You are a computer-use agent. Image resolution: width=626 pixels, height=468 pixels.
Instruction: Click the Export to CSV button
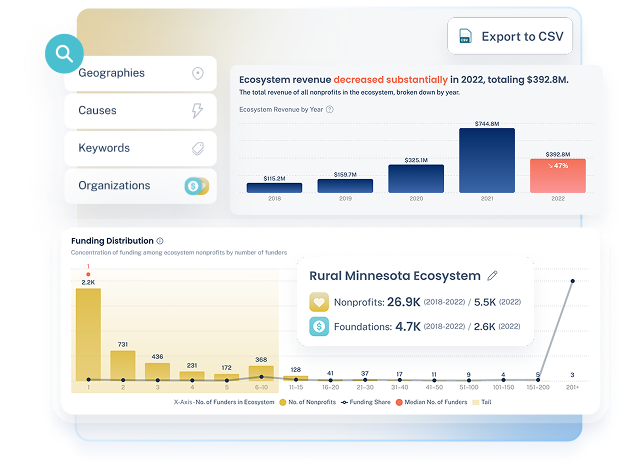coord(510,37)
